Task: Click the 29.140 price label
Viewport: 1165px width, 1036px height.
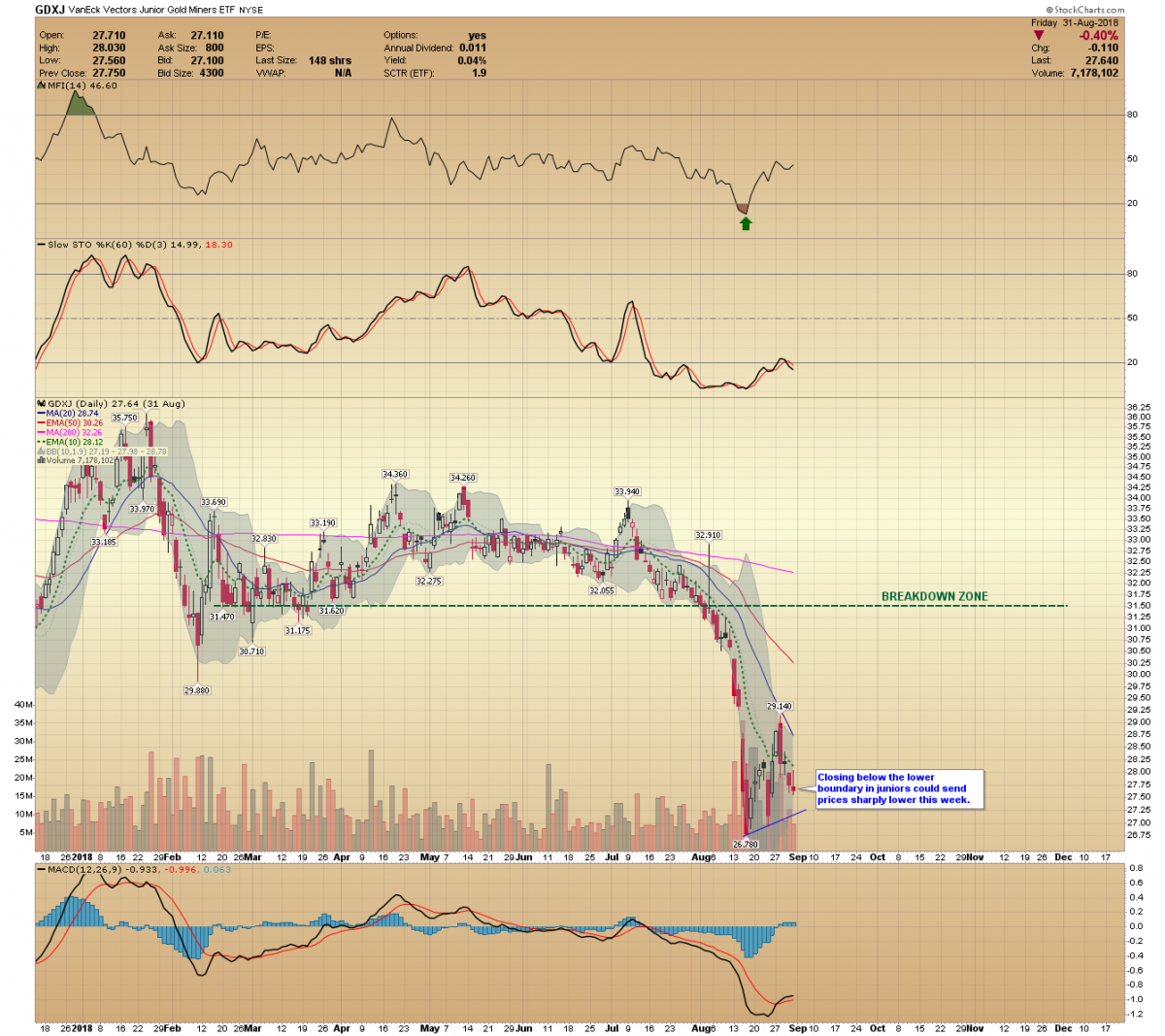Action: pos(779,706)
